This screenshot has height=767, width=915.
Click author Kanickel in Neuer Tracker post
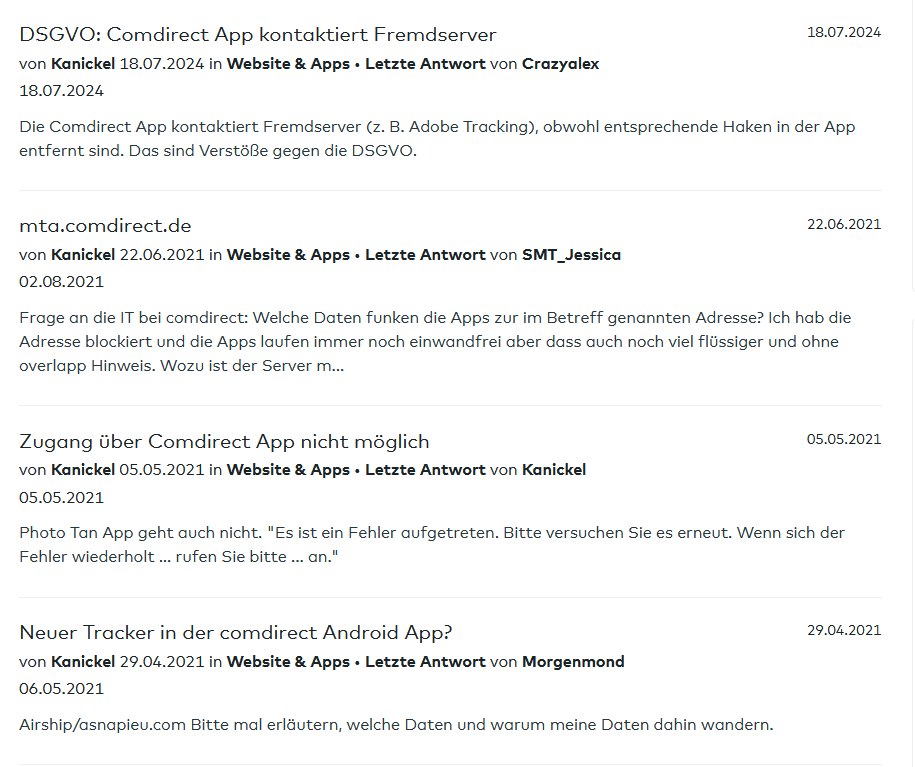coord(83,662)
